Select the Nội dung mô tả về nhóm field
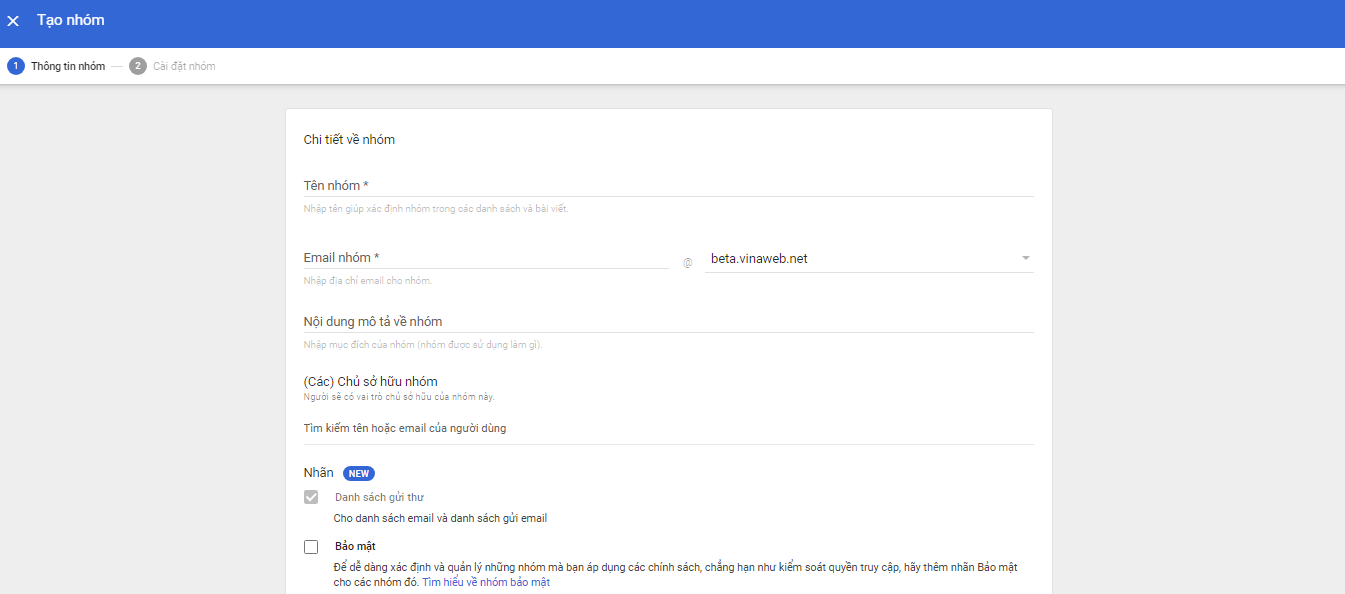Image resolution: width=1345 pixels, height=594 pixels. coord(668,322)
